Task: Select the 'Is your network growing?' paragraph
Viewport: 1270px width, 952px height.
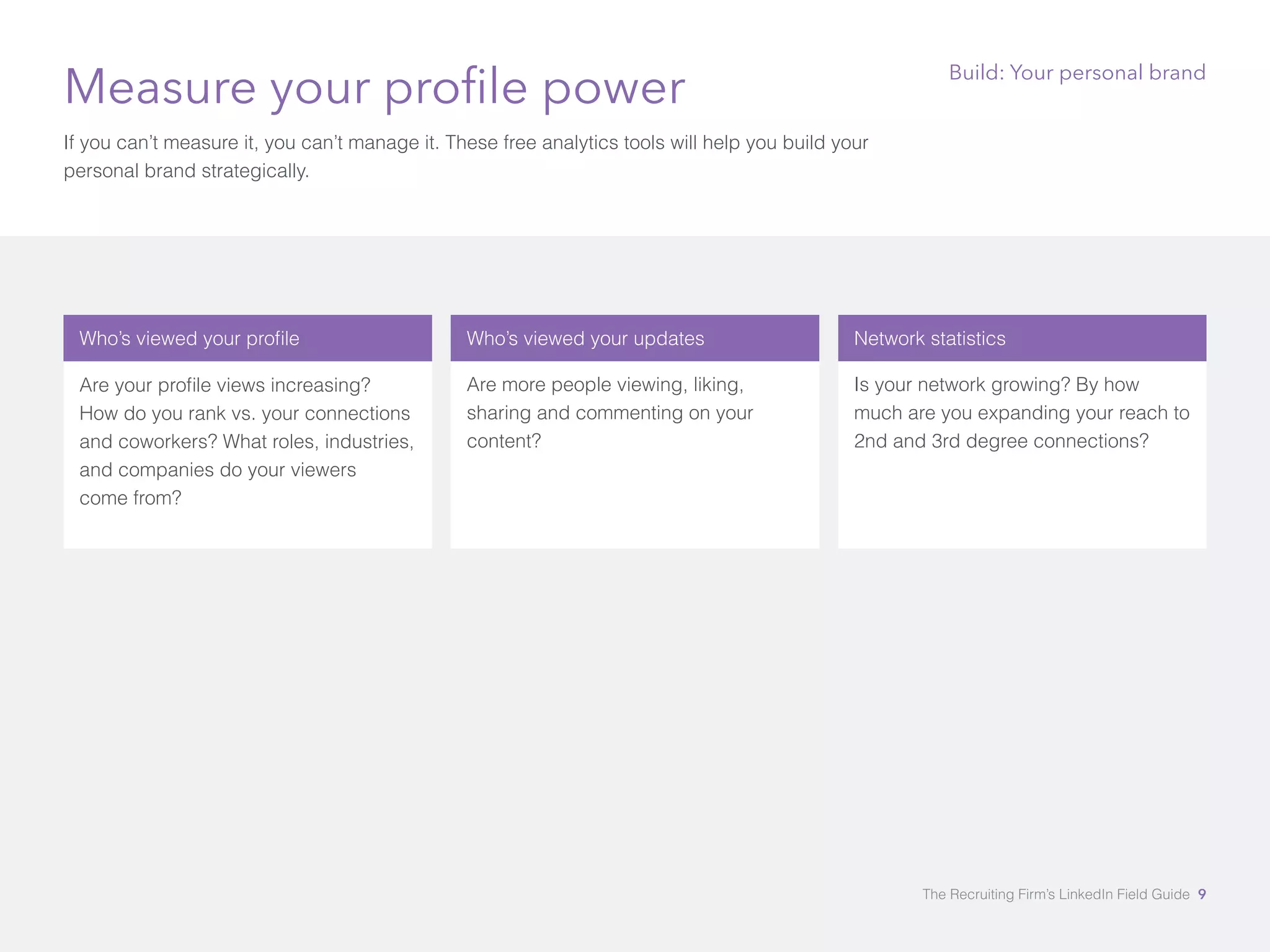Action: [x=1021, y=413]
